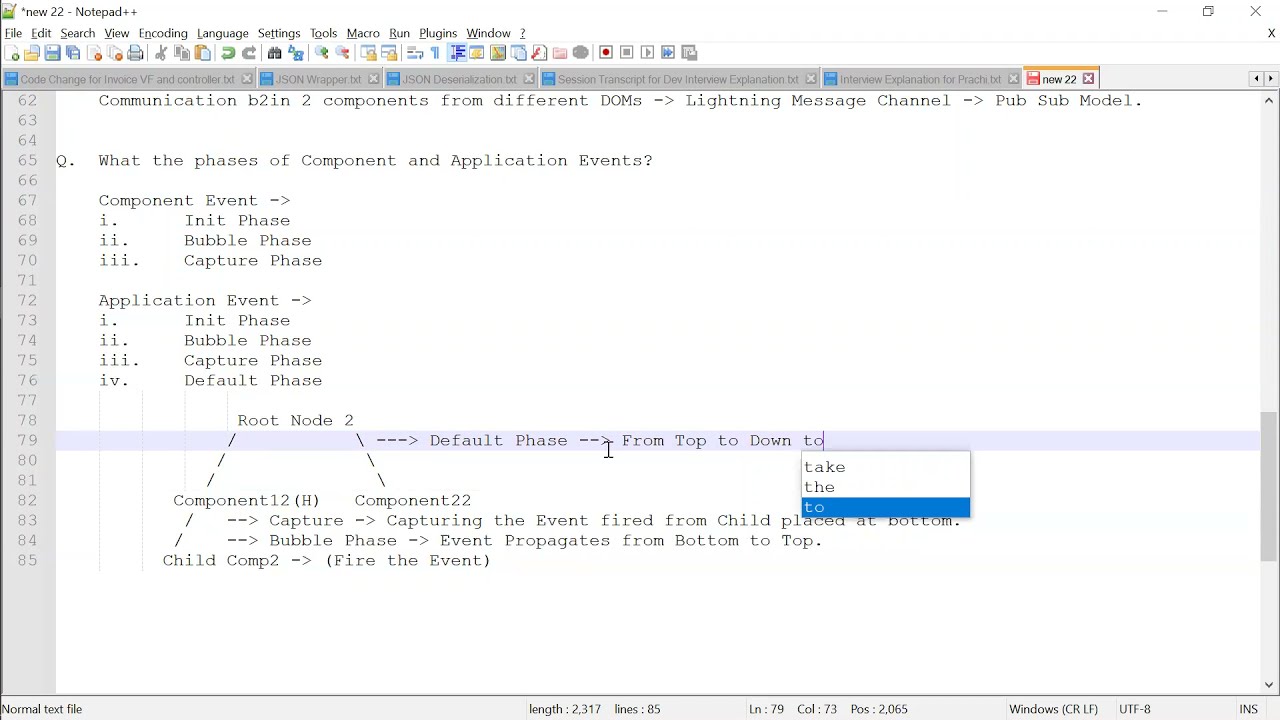Open the Settings menu

pos(279,33)
